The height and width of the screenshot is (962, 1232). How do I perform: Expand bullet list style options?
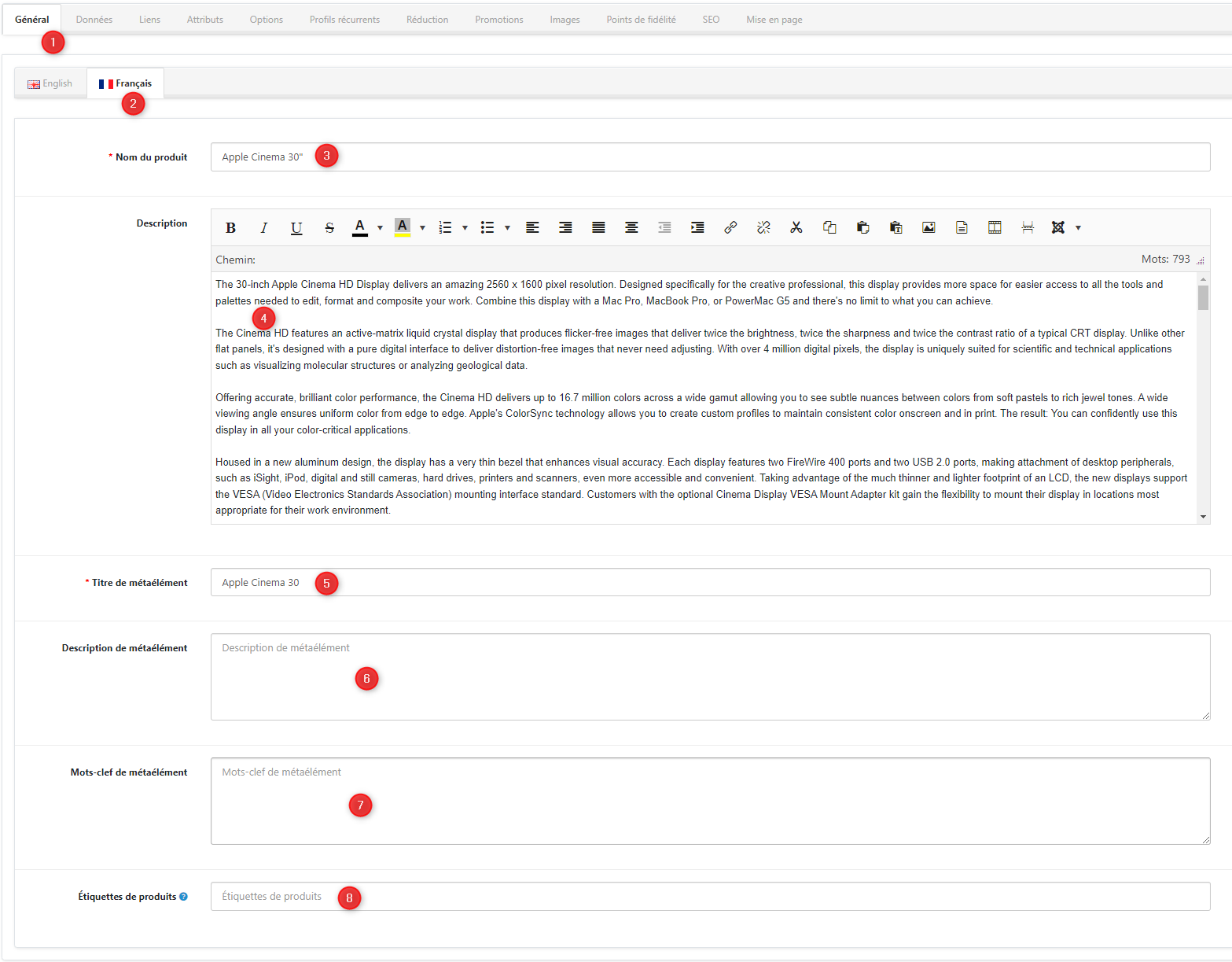coord(507,228)
